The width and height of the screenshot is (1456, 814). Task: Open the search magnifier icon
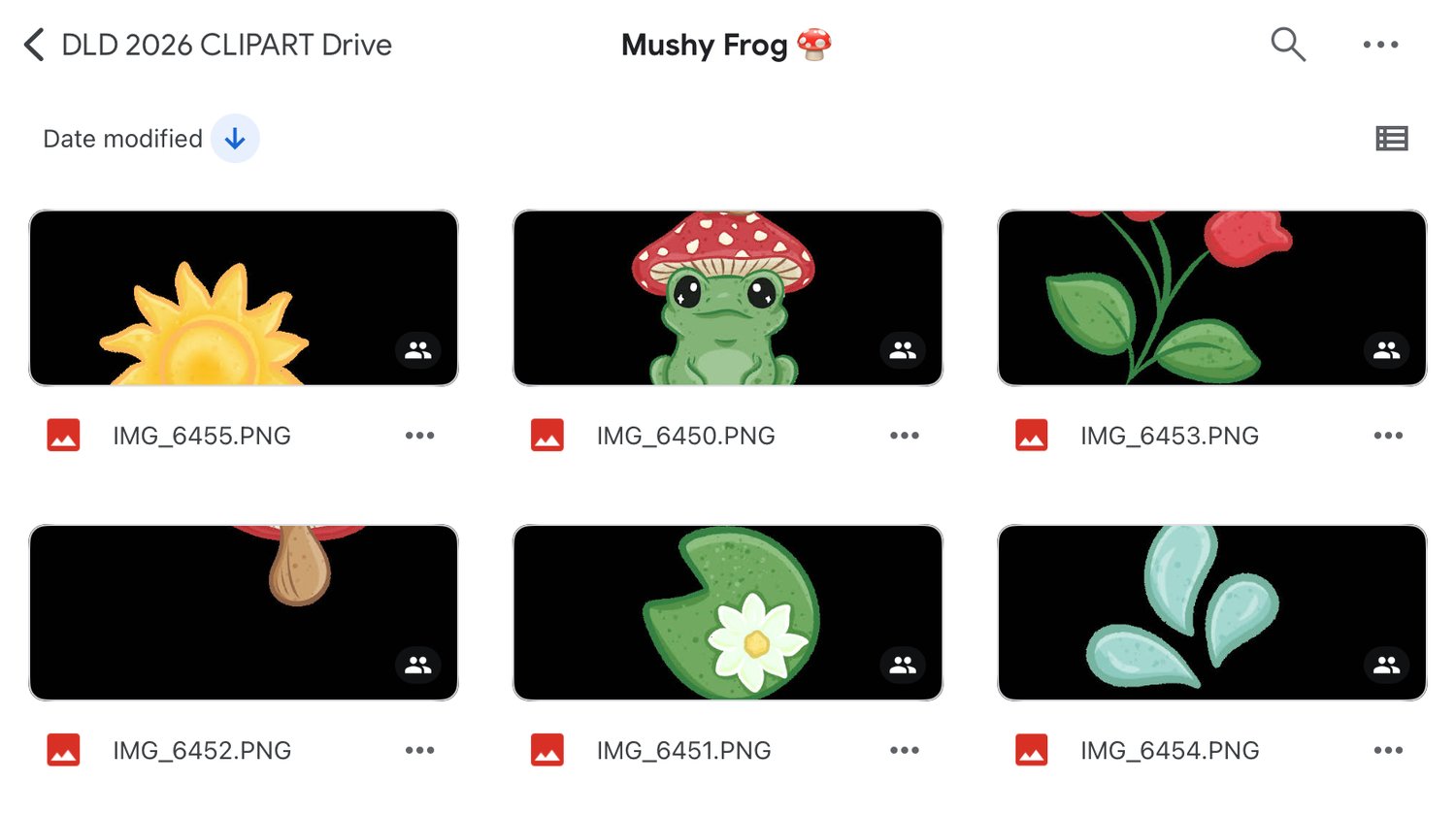(1287, 45)
